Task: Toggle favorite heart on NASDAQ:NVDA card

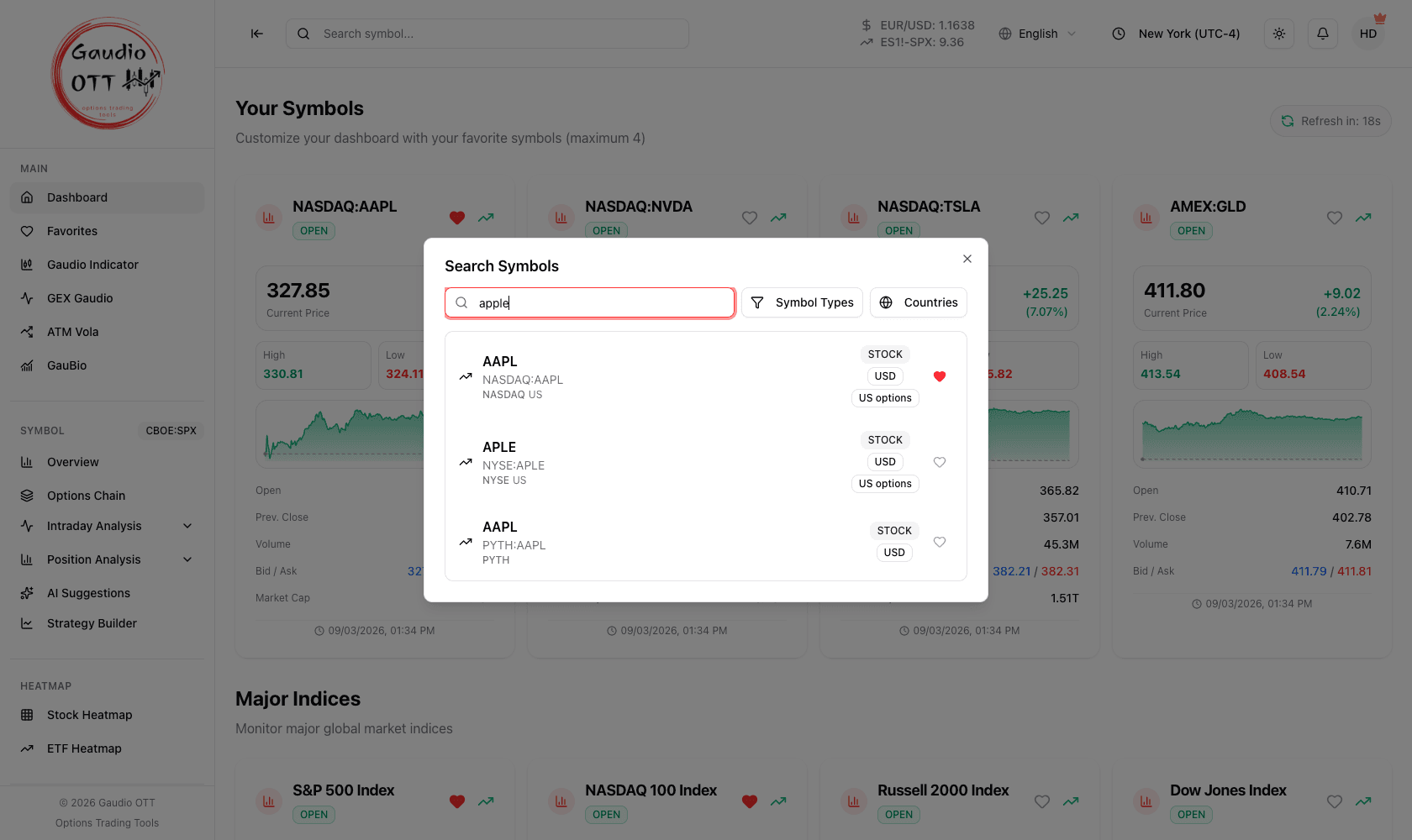Action: pos(750,218)
